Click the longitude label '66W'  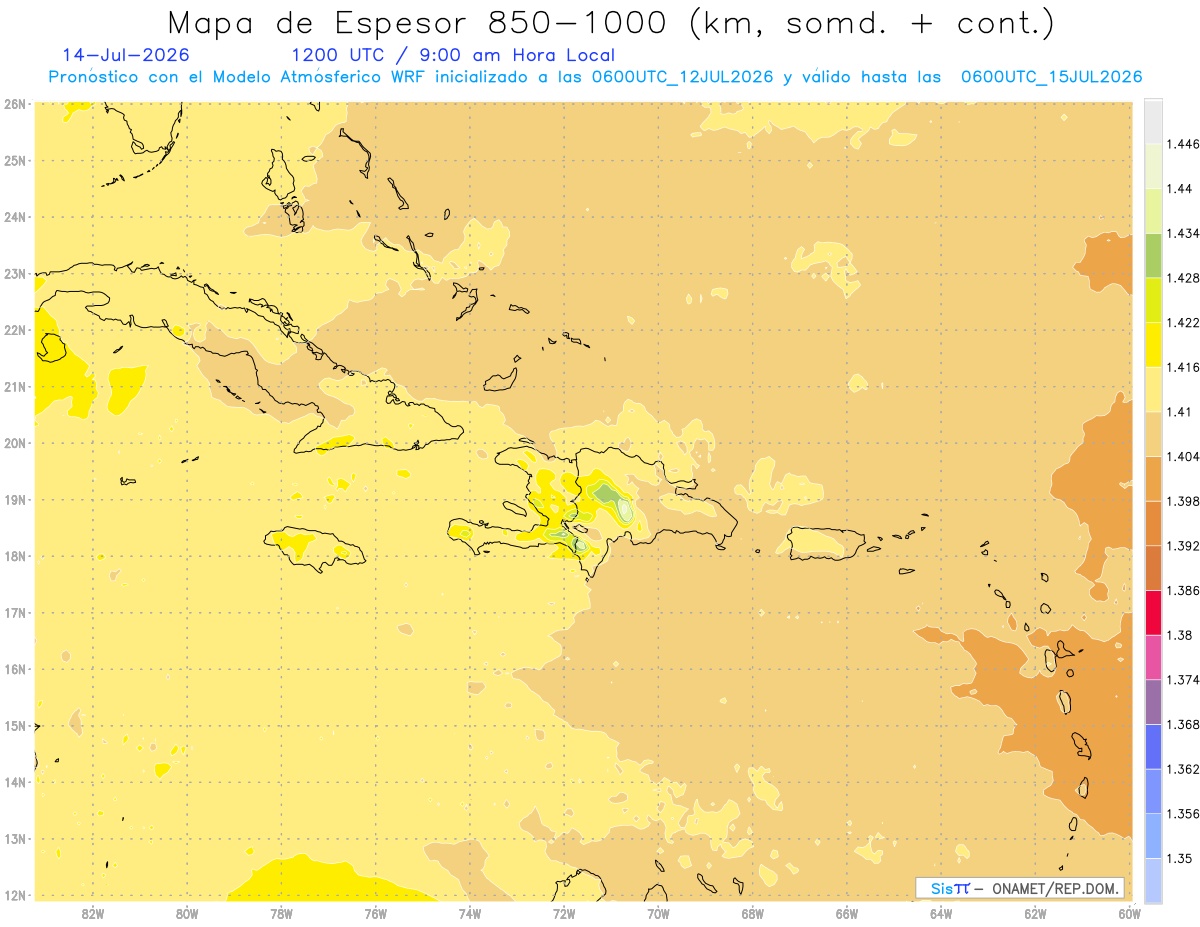pyautogui.click(x=847, y=913)
